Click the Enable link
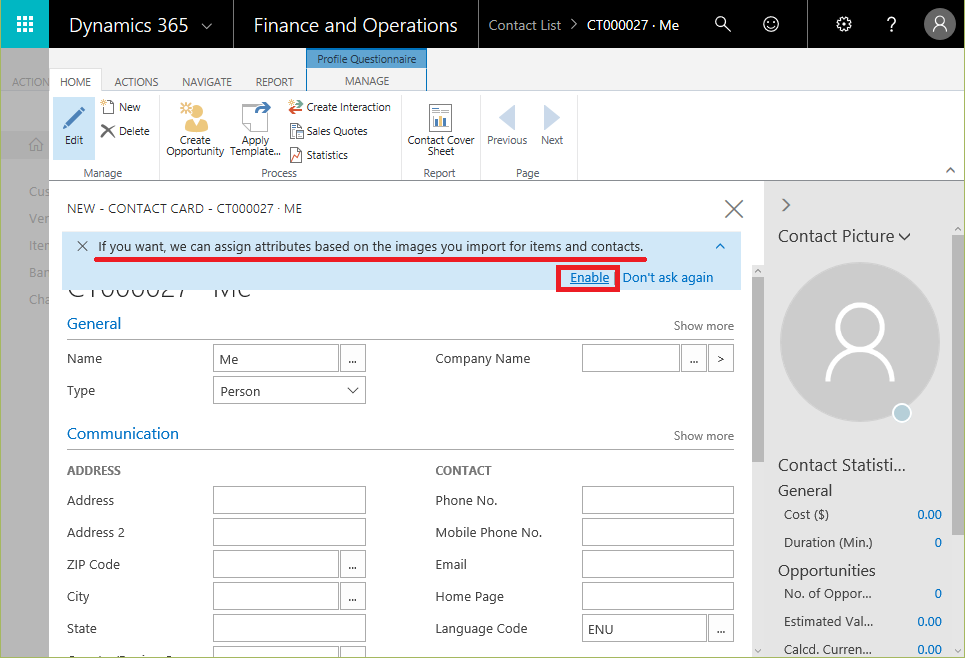 coord(589,278)
